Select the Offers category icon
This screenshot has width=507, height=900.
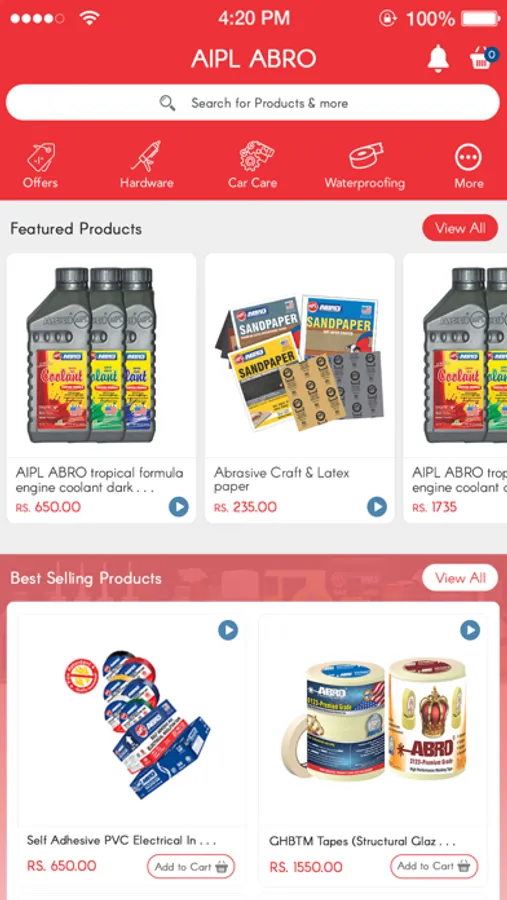pos(40,156)
